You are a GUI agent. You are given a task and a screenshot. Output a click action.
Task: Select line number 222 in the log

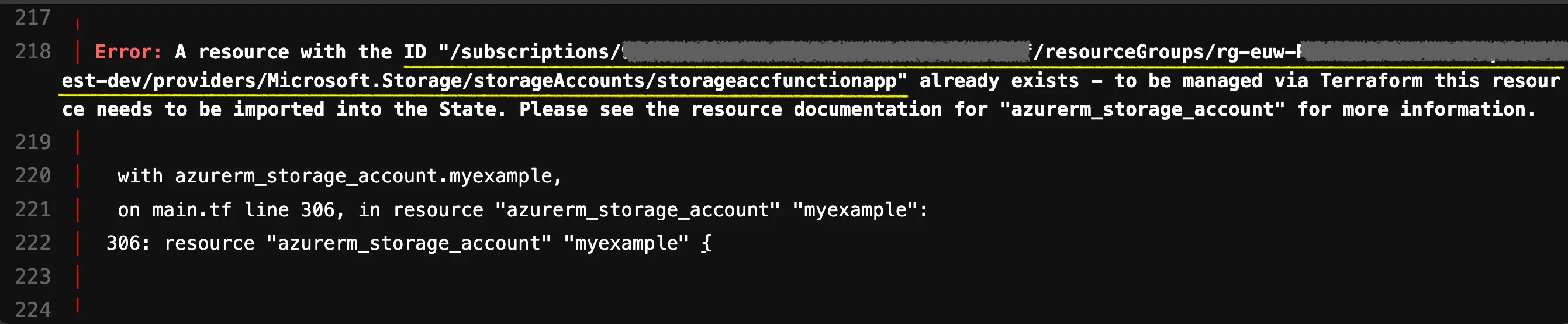pos(33,244)
